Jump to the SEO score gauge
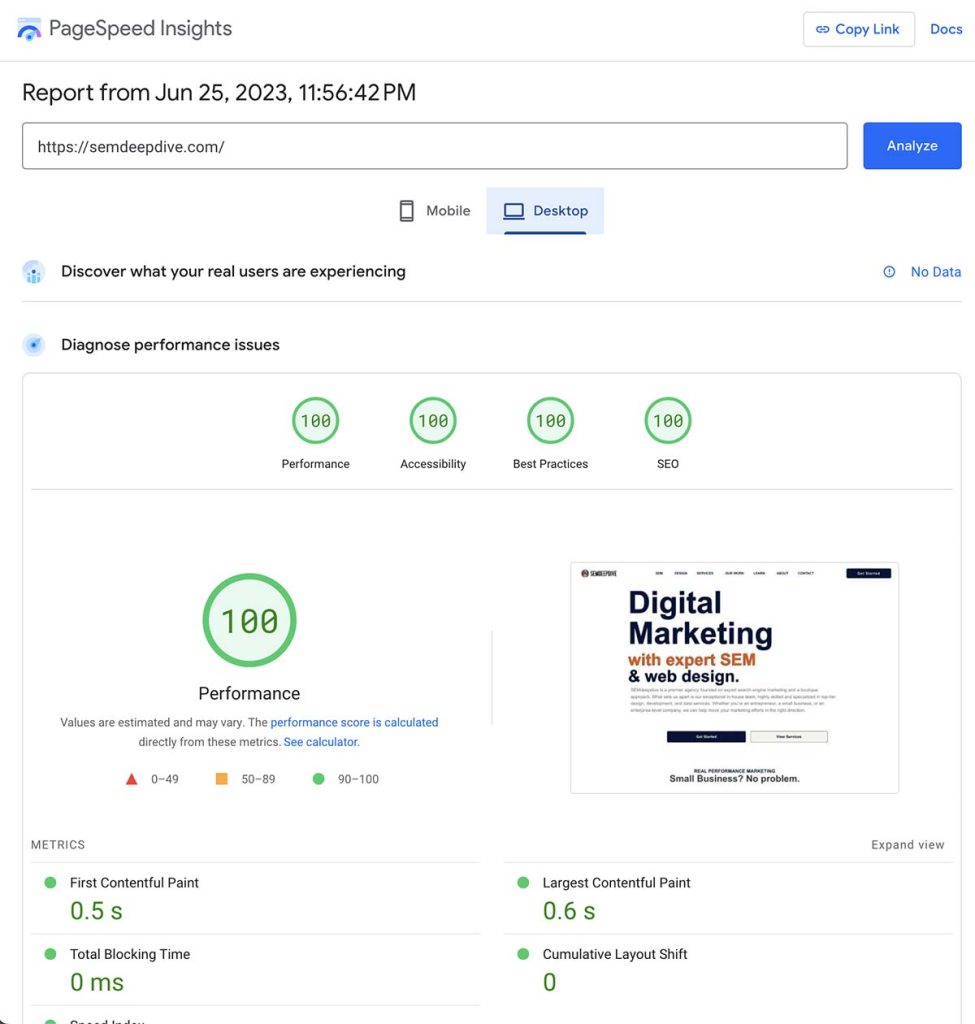The image size is (975, 1024). coord(667,421)
